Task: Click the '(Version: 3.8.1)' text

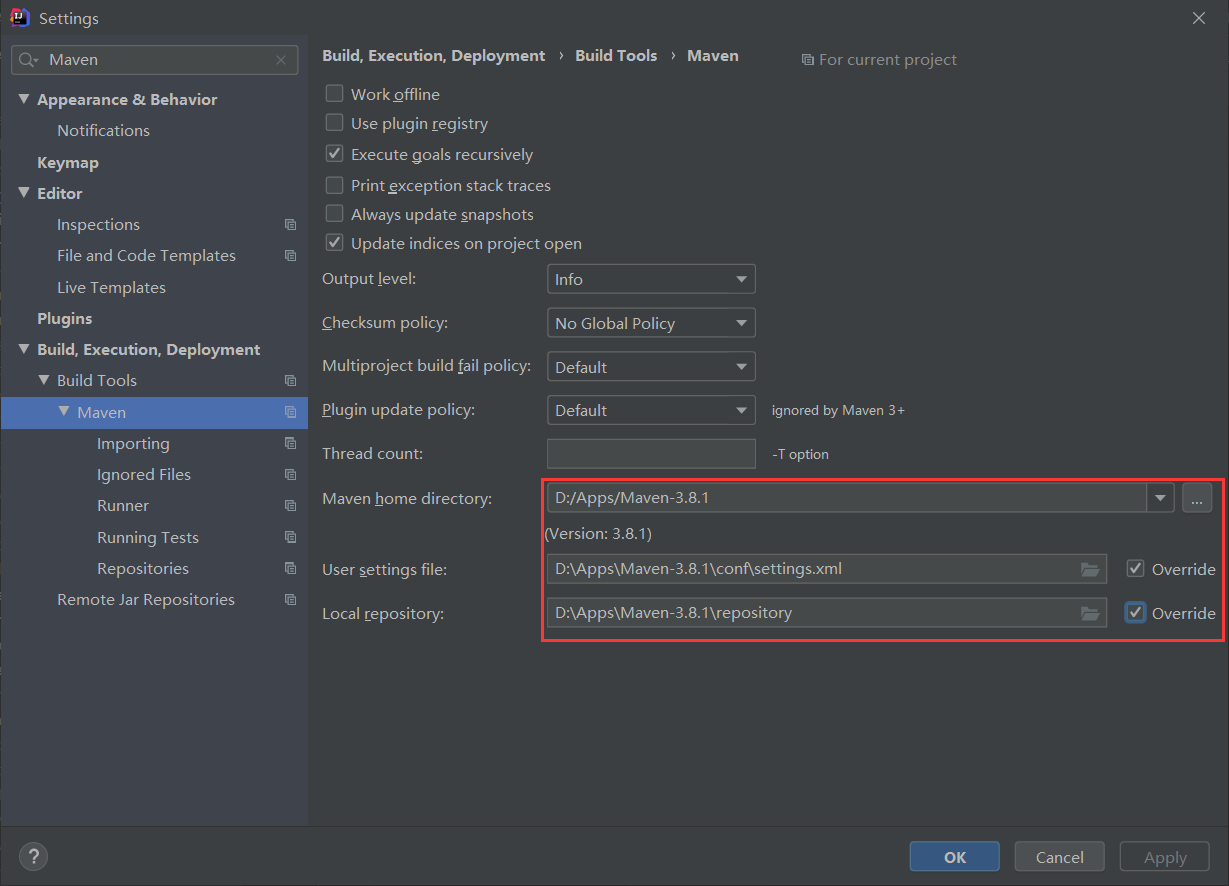Action: tap(598, 534)
